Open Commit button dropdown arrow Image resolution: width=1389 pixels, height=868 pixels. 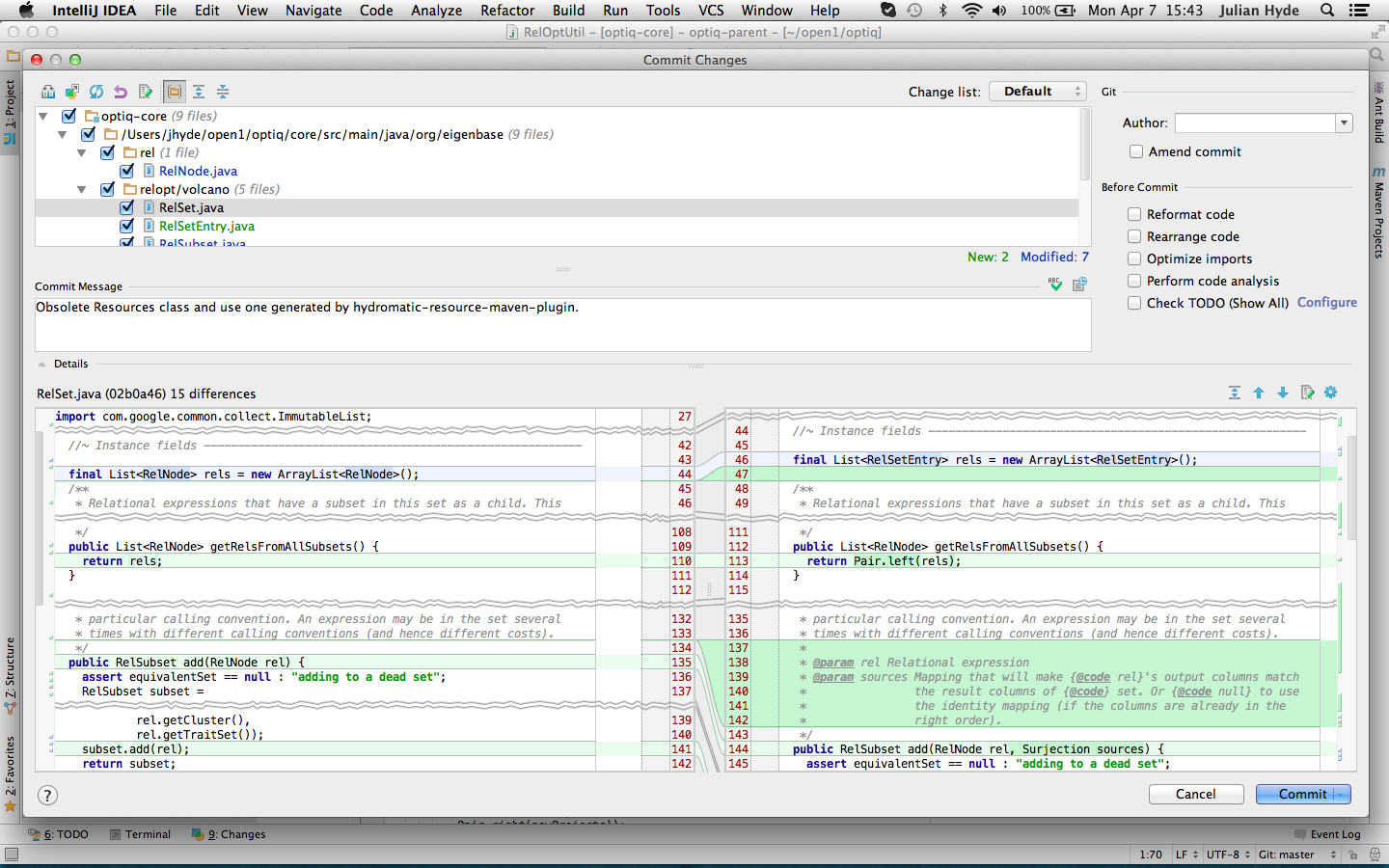tap(1342, 794)
